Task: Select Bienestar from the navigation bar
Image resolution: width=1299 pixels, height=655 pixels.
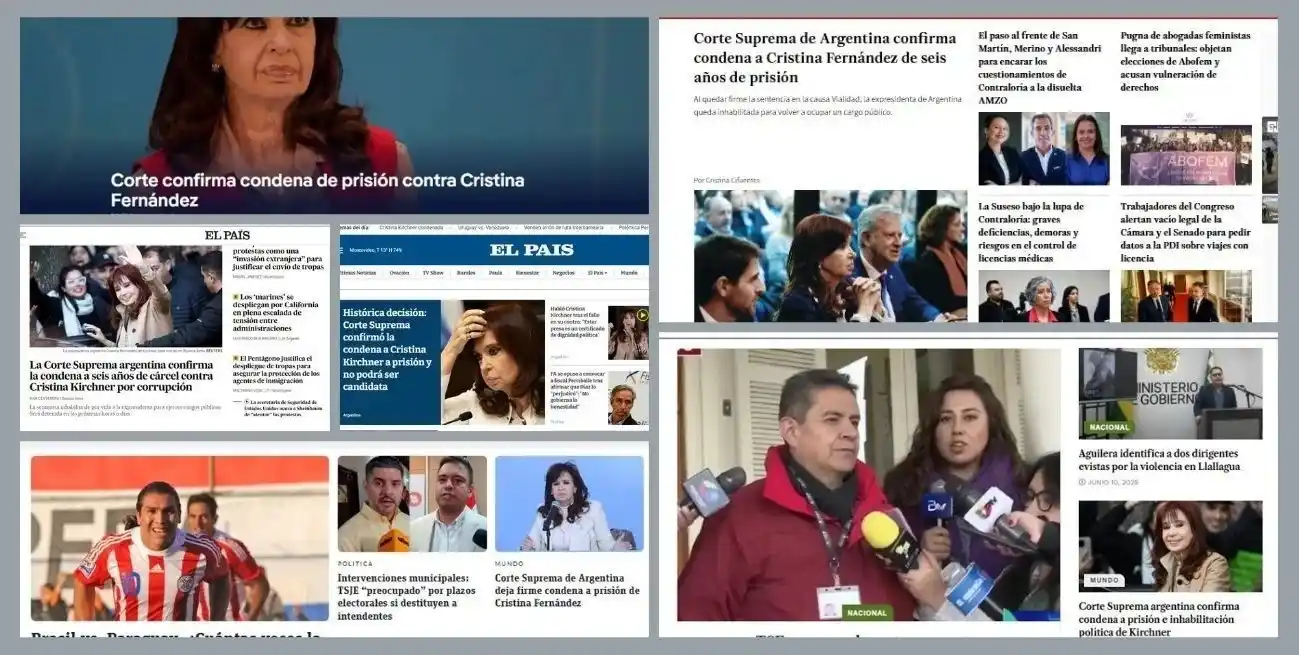Action: (528, 273)
